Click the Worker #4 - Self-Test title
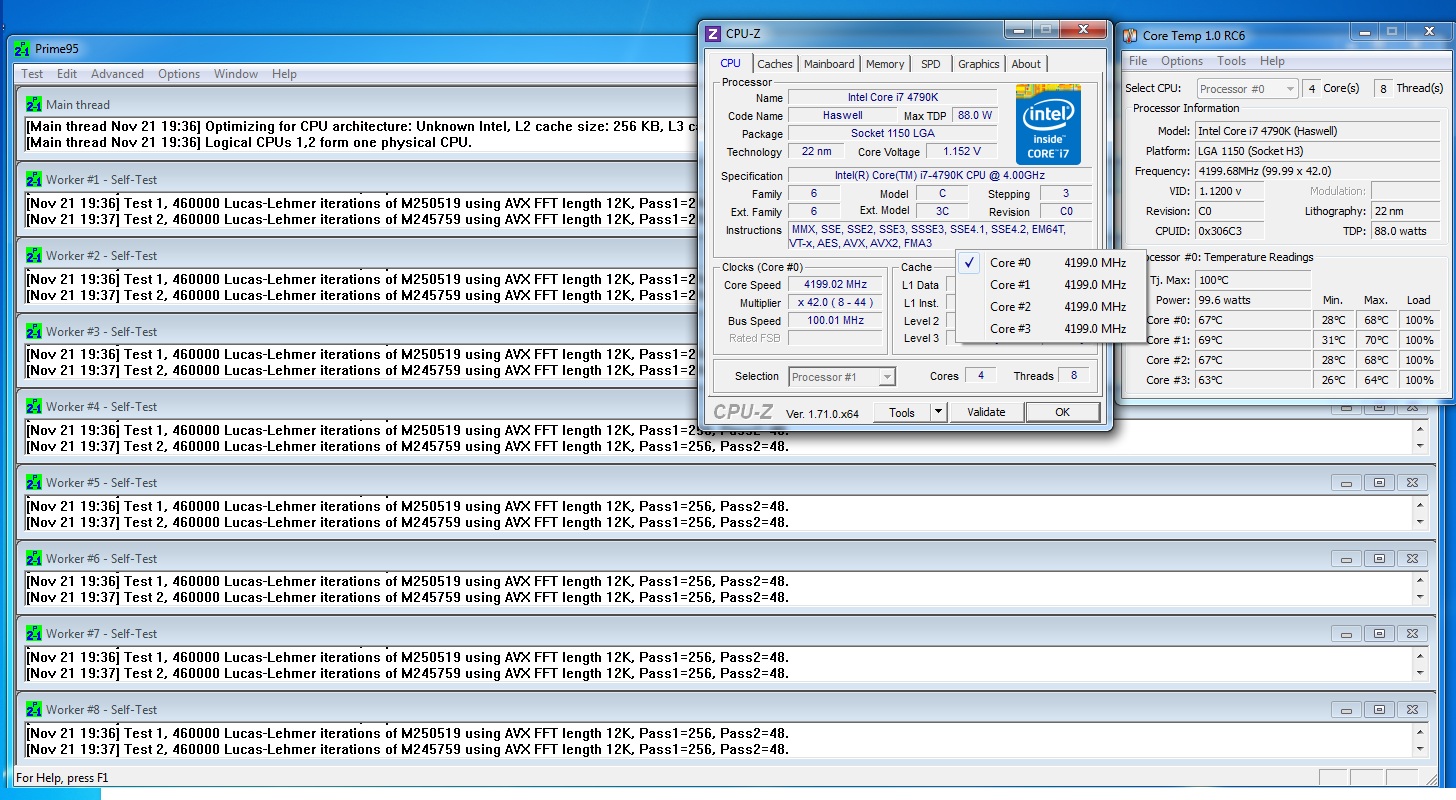Image resolution: width=1456 pixels, height=800 pixels. [101, 407]
